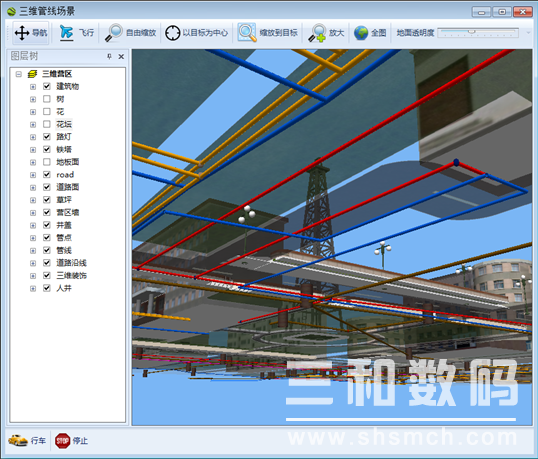The image size is (538, 459).
Task: Select the 三维装饰 layer name
Action: tap(72, 275)
